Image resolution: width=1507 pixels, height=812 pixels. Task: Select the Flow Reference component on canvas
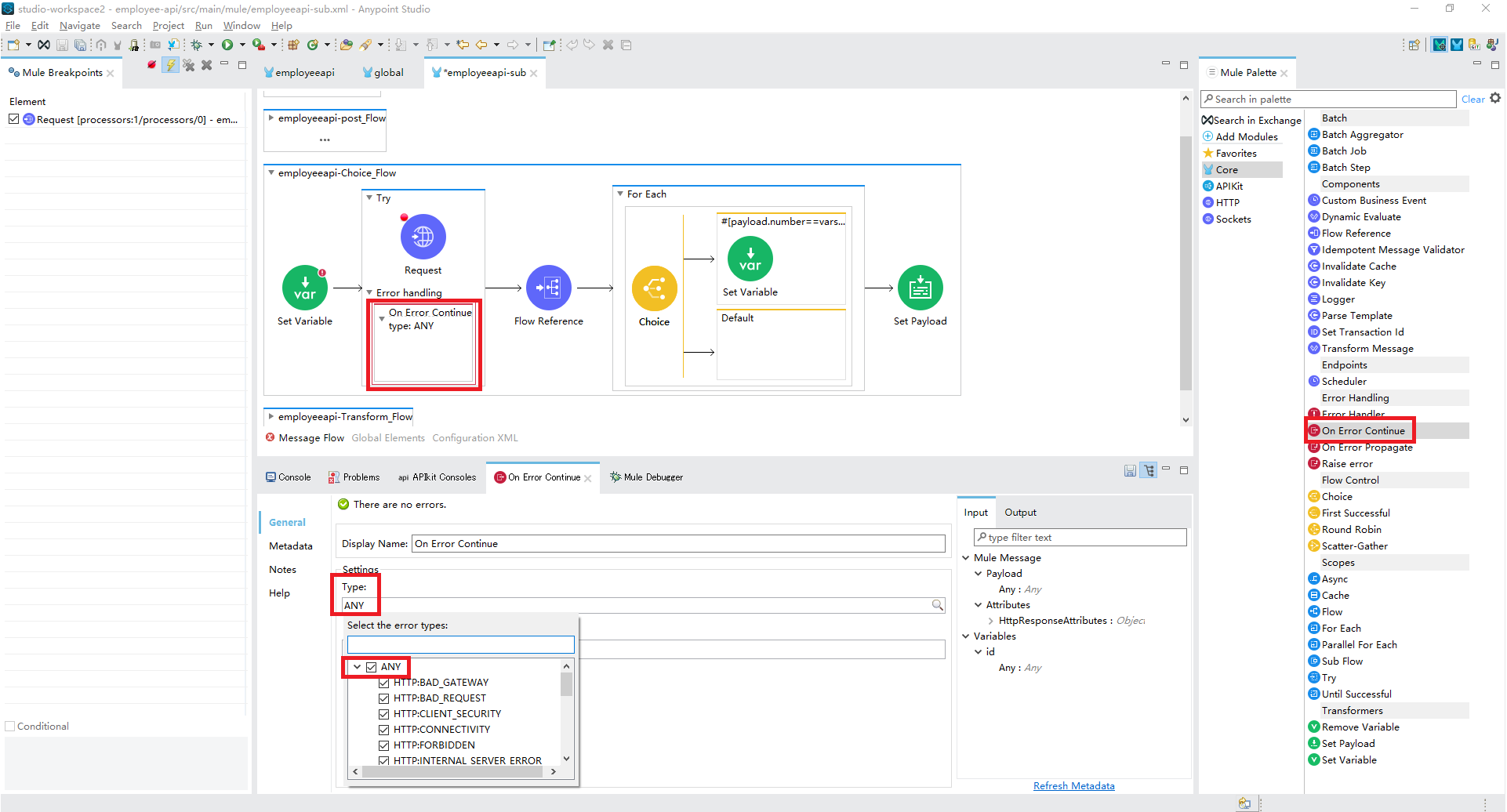click(x=549, y=288)
